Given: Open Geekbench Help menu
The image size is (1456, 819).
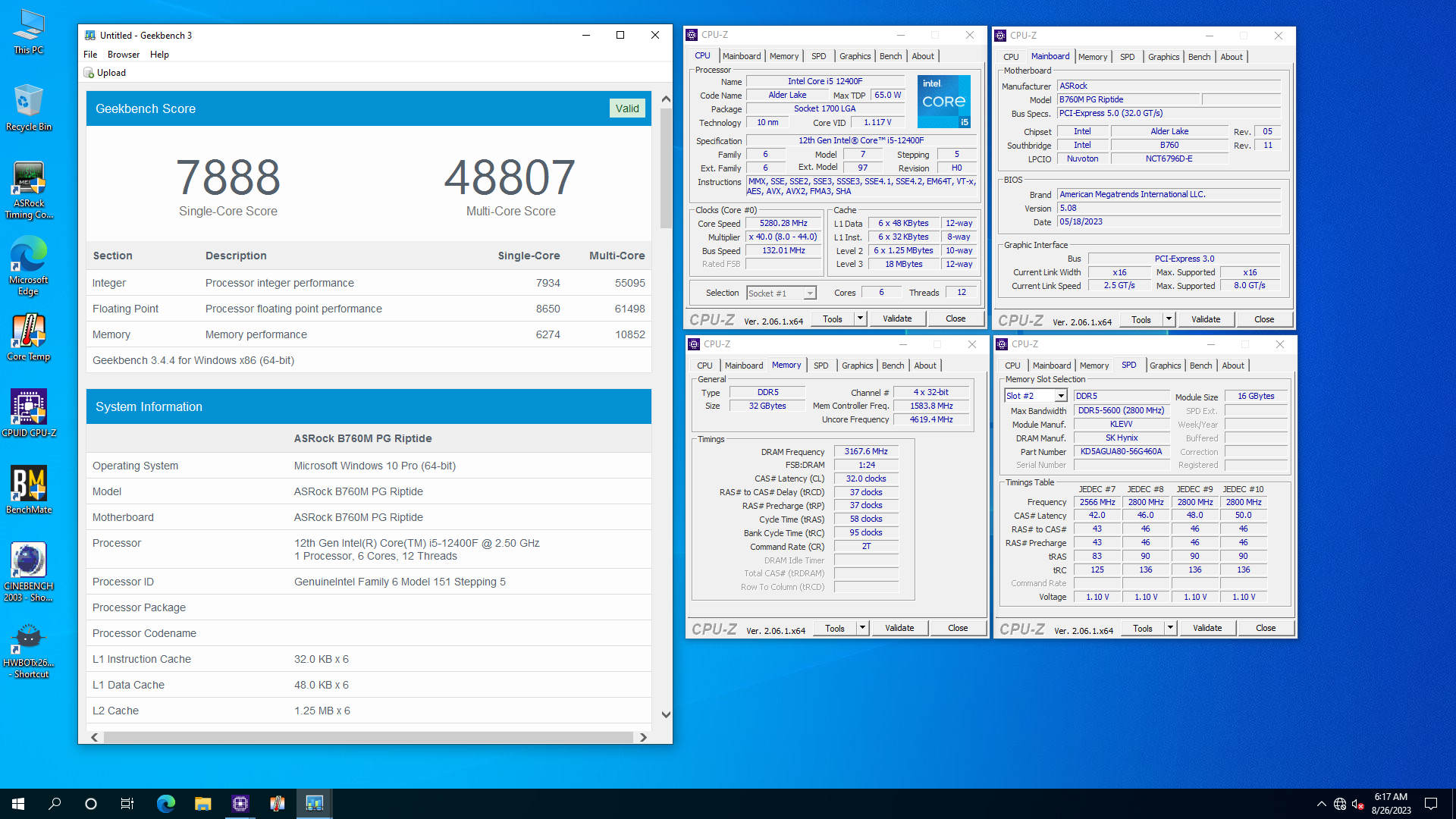Looking at the screenshot, I should (159, 55).
